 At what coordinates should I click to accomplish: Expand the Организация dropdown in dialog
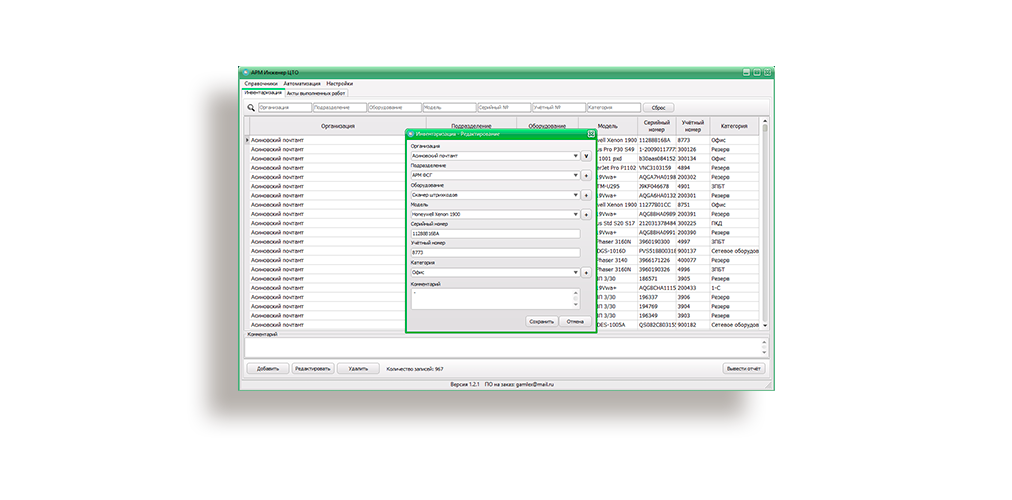(x=576, y=156)
